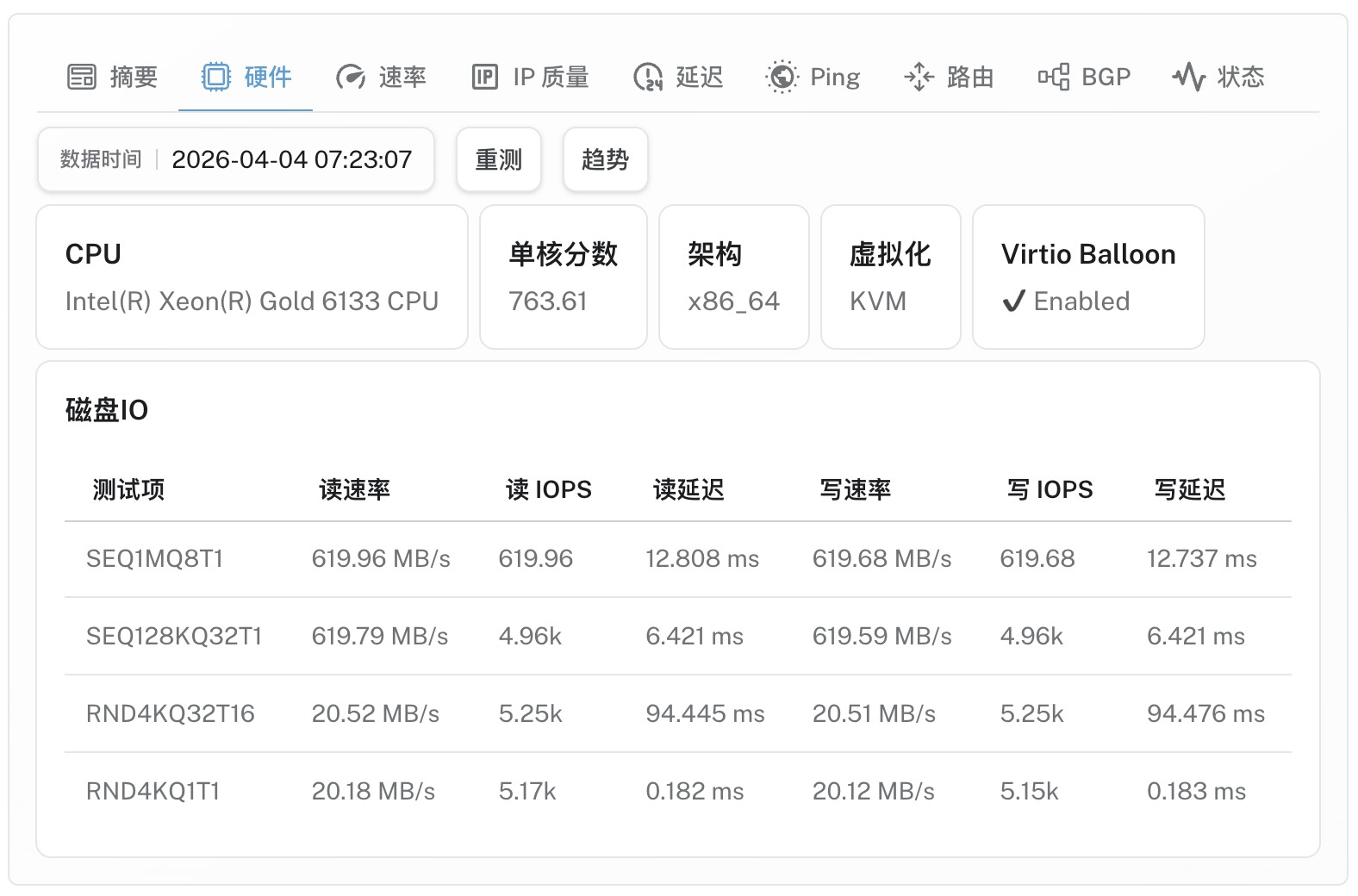Click the 5.15k write IOPS value
Screen dimensions: 1358x896
pyautogui.click(x=1030, y=792)
